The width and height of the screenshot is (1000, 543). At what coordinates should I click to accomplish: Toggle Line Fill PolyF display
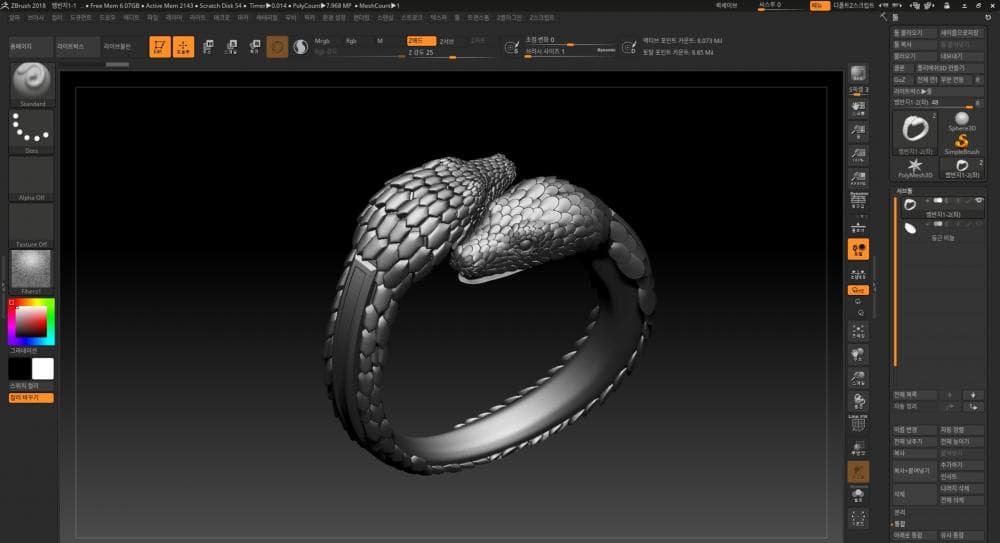click(858, 423)
